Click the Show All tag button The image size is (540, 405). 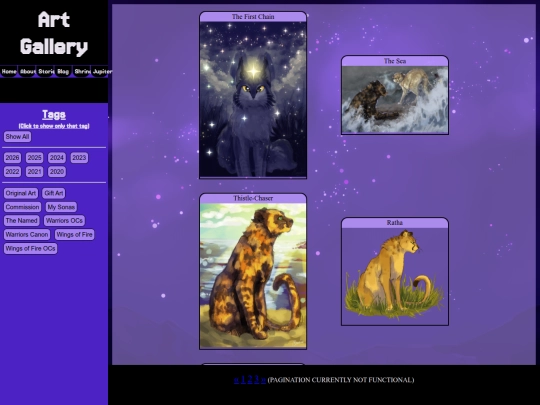pos(17,137)
